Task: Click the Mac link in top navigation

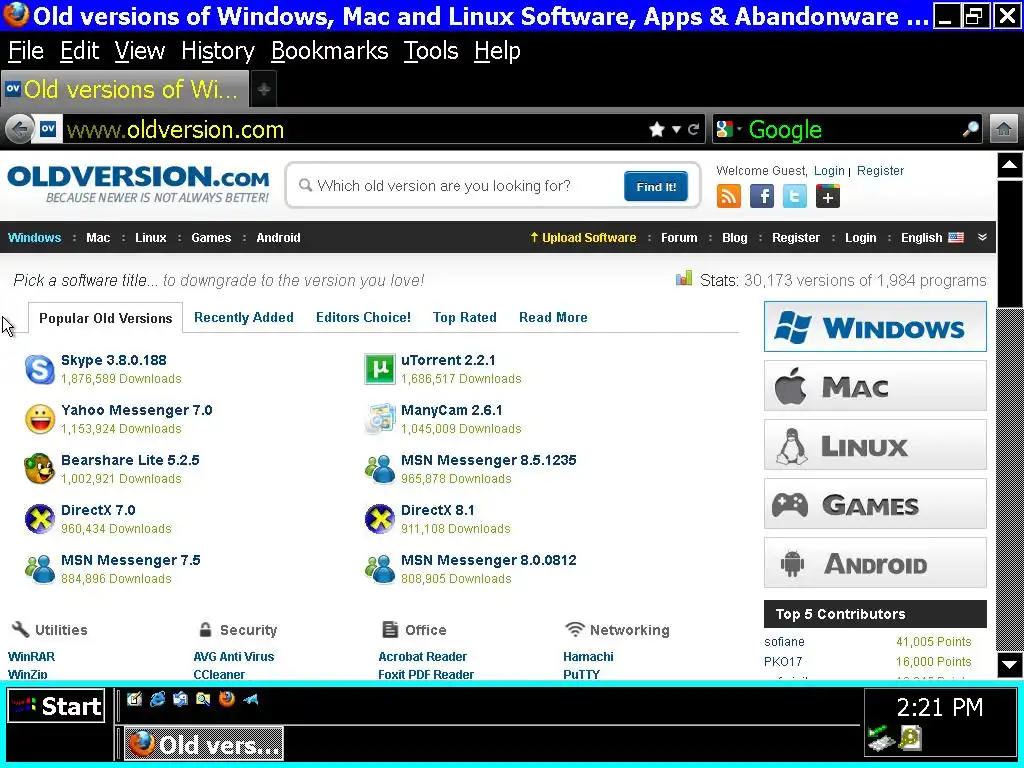Action: (98, 238)
